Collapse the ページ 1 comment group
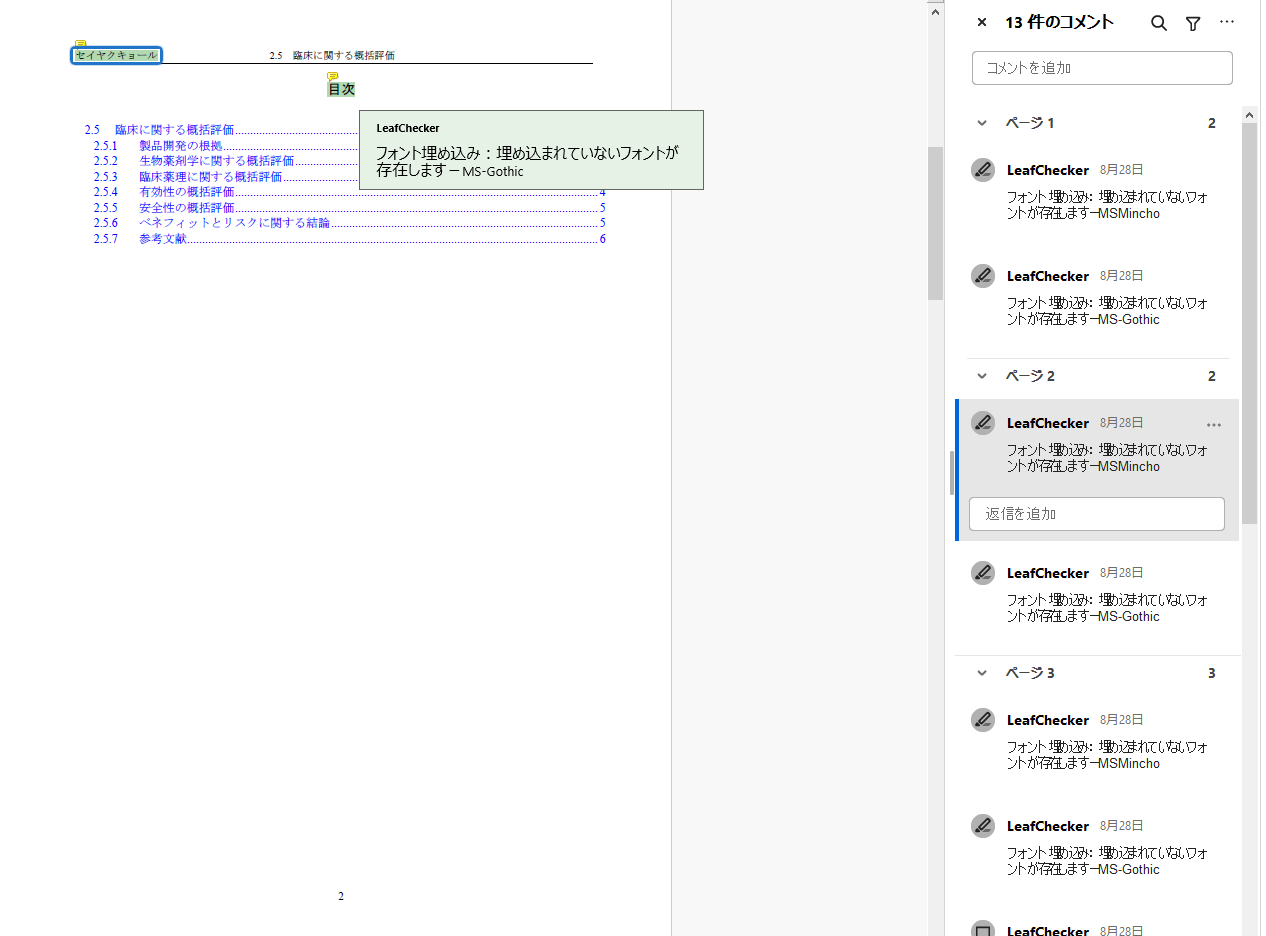This screenshot has height=936, width=1266. (x=982, y=123)
